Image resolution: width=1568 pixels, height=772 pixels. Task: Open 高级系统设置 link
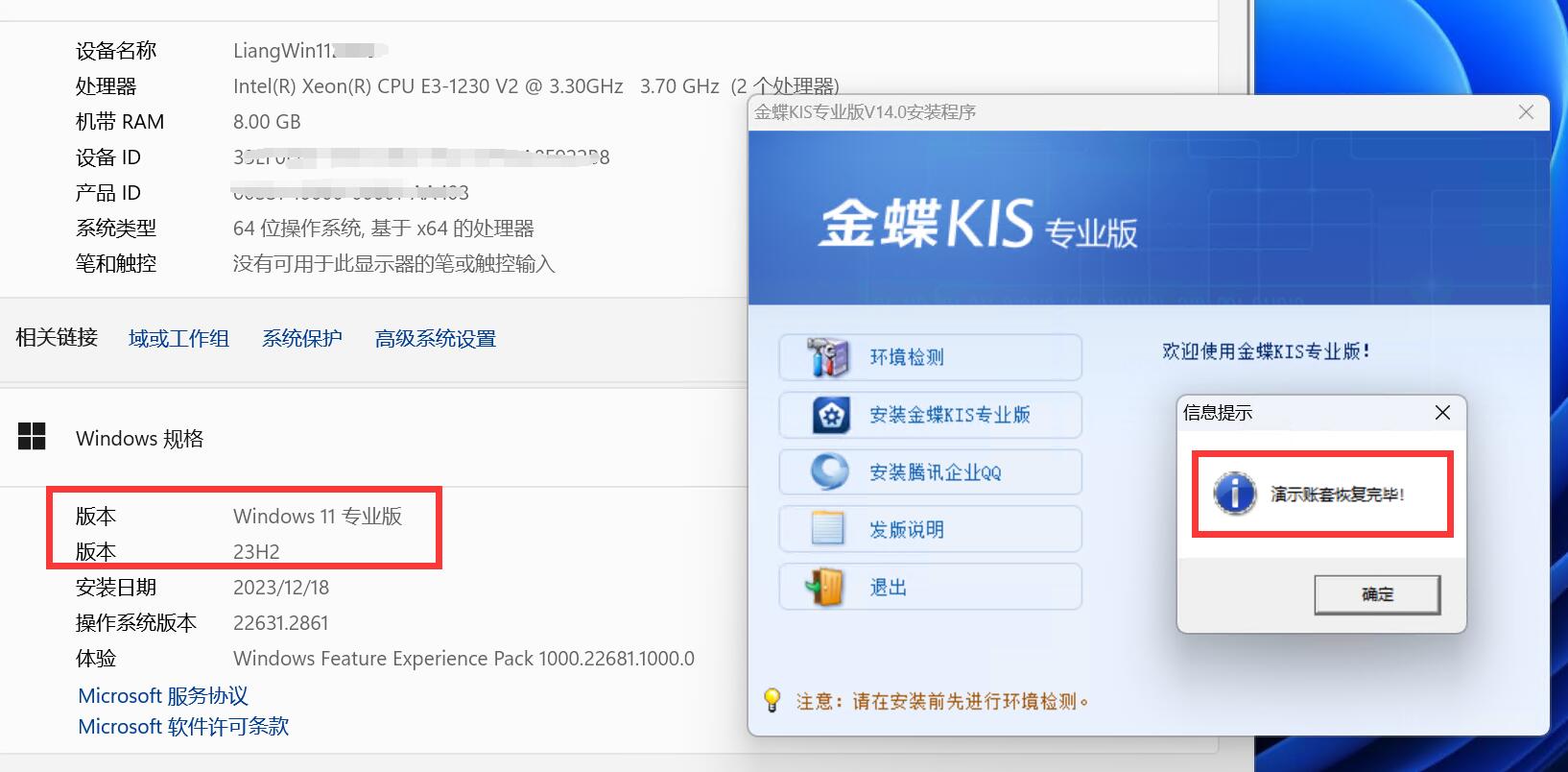pos(436,338)
